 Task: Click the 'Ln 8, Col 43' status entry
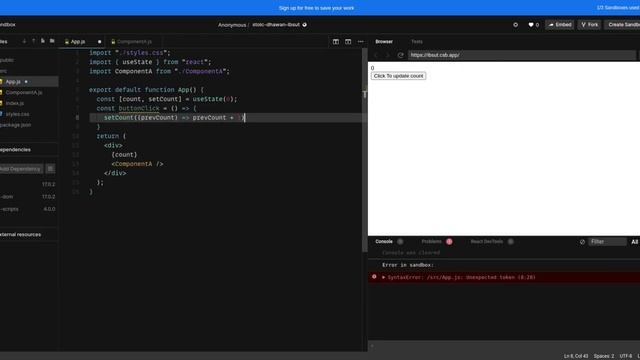pyautogui.click(x=576, y=356)
